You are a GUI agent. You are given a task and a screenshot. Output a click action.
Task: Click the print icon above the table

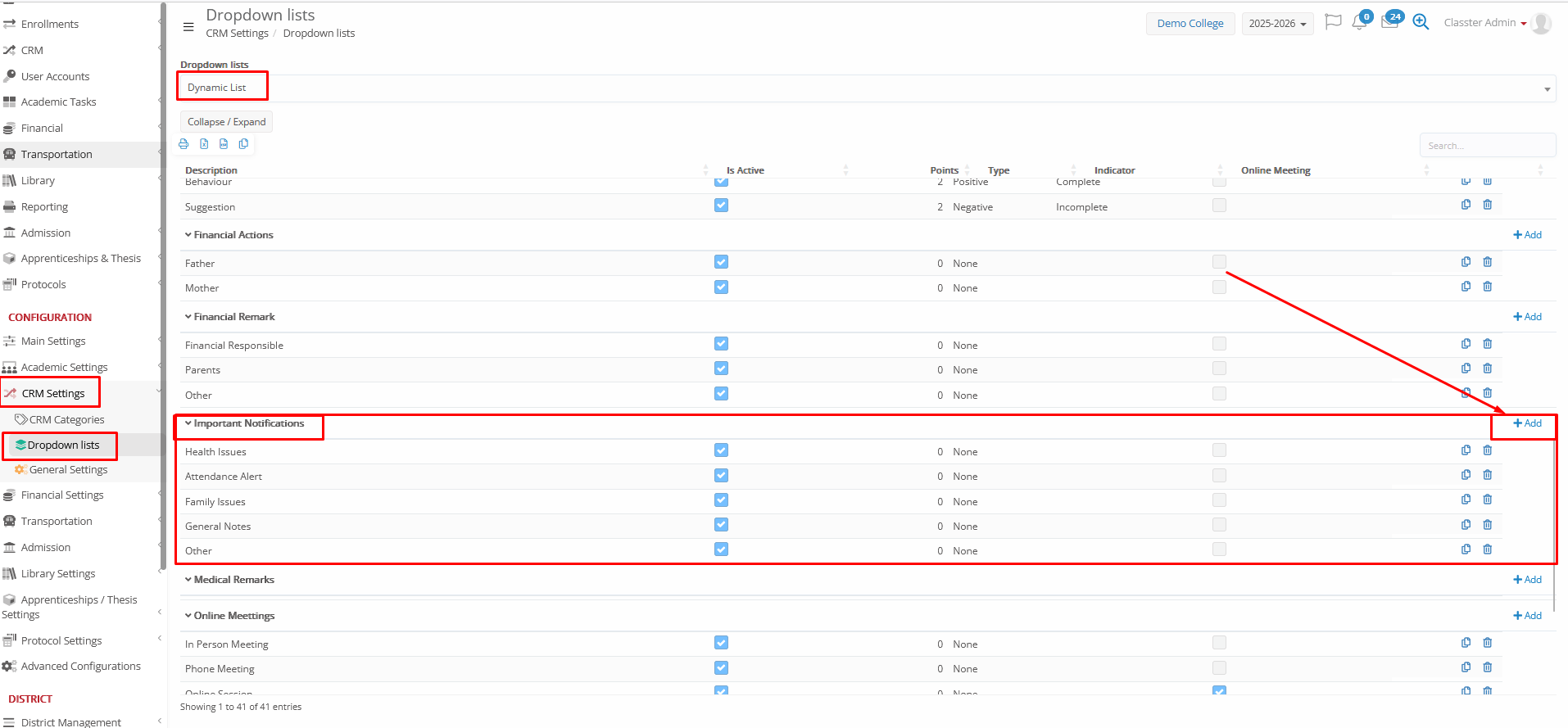(184, 144)
